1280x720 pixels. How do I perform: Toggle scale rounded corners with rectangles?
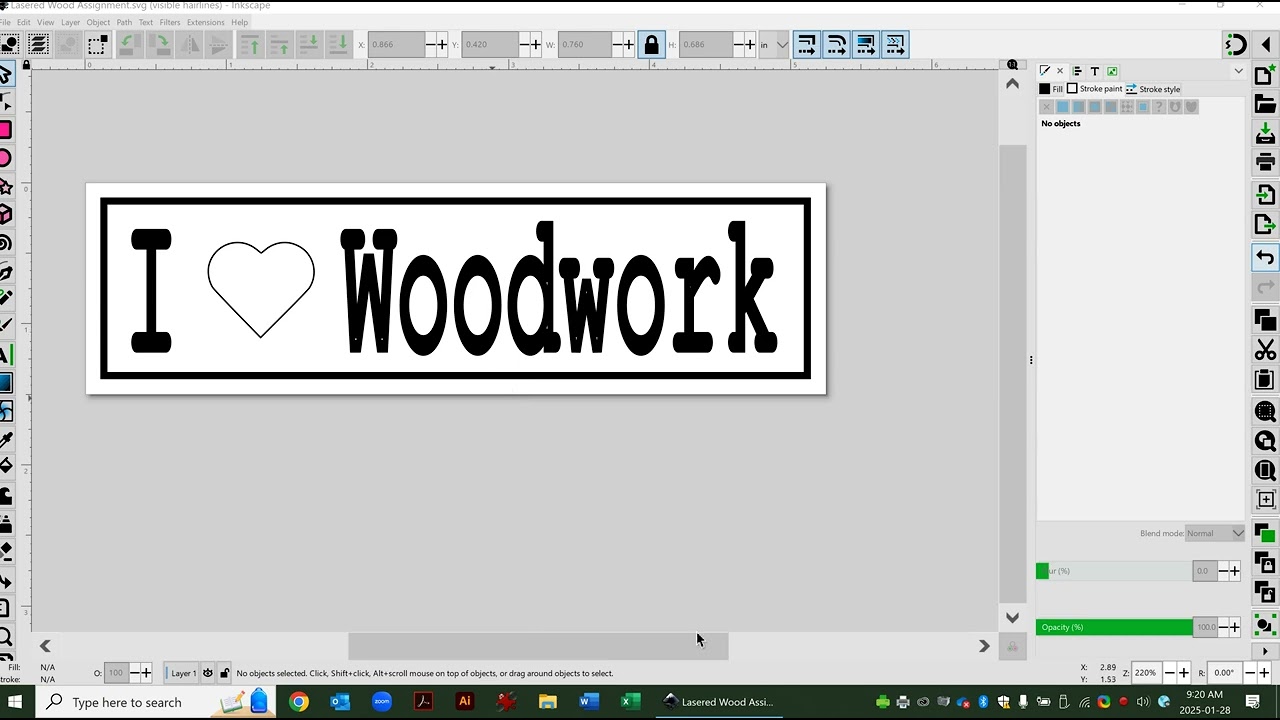(x=836, y=44)
